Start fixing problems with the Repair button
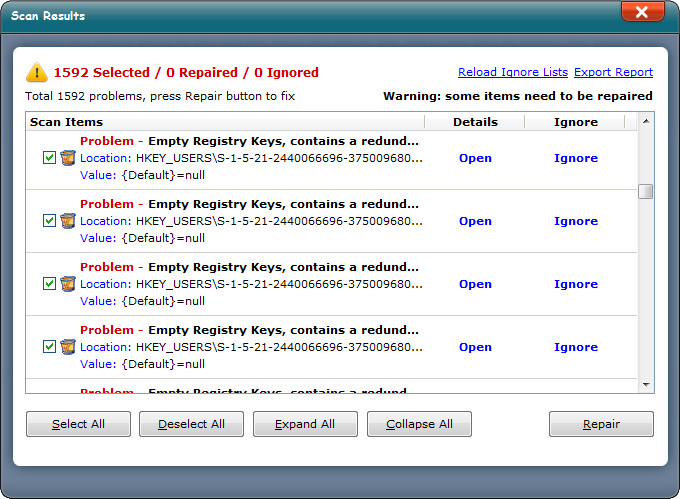The image size is (680, 499). 601,424
